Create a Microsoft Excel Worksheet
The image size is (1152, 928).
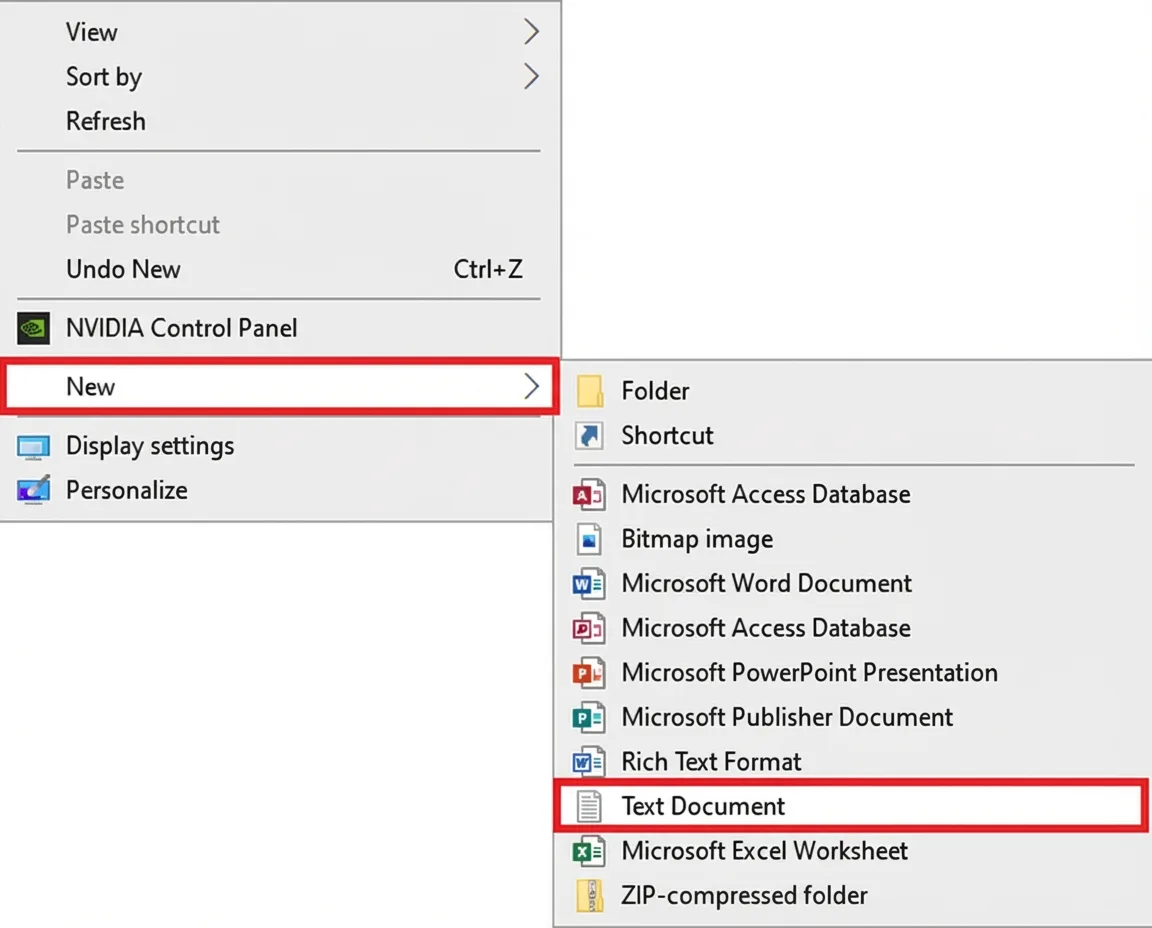point(850,851)
